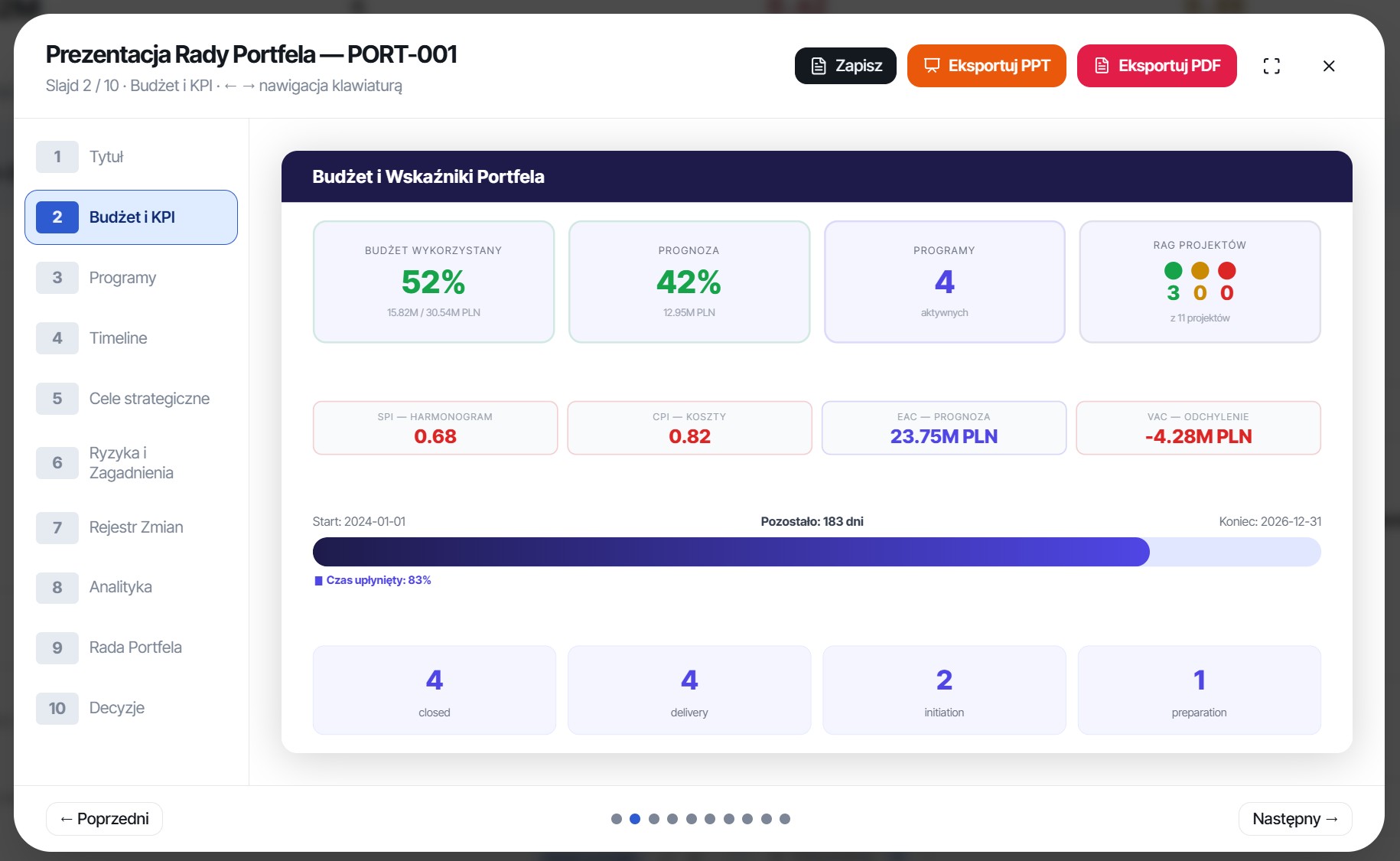
Task: Switch to Analityka slide
Action: (x=131, y=587)
